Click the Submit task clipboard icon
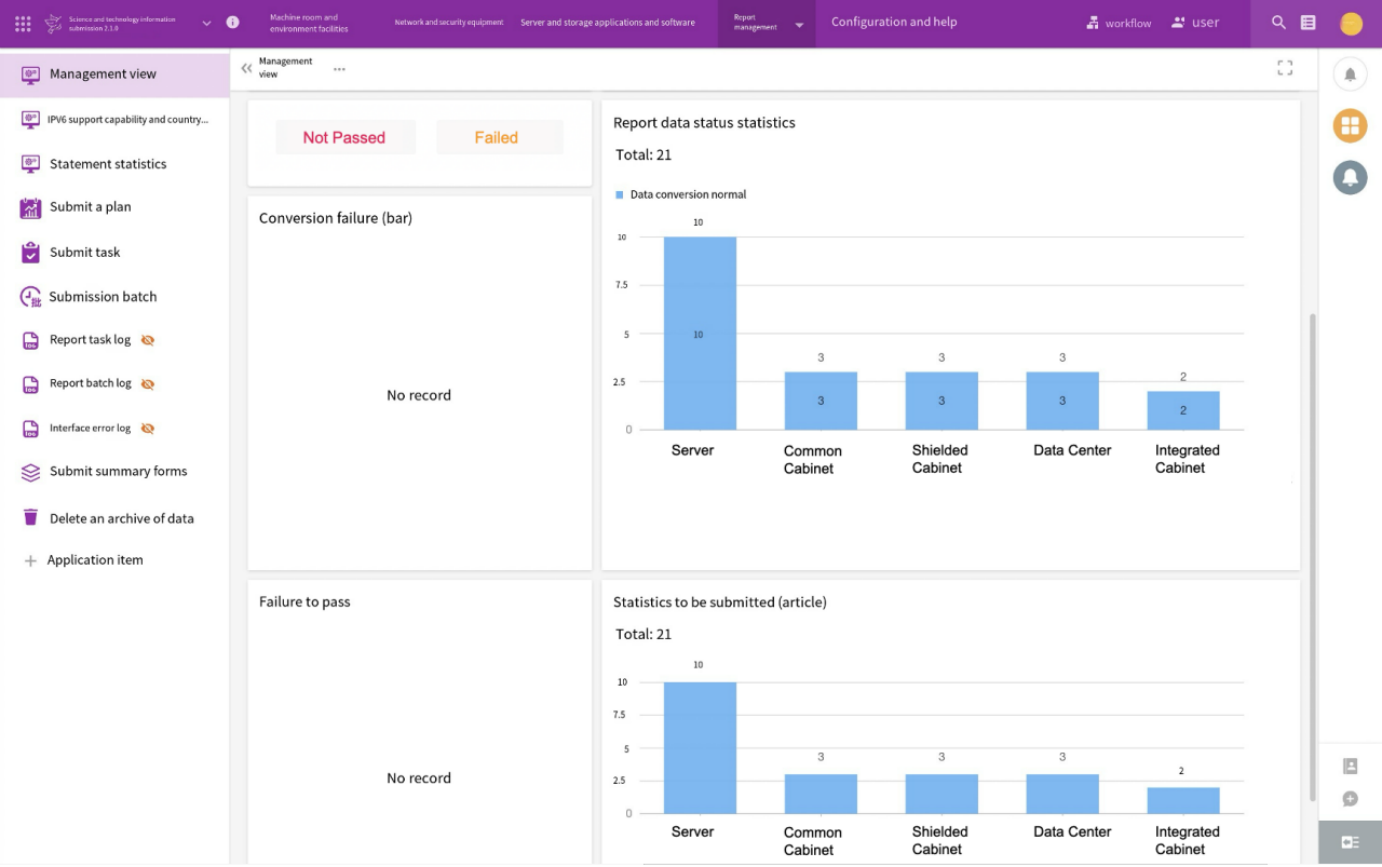This screenshot has width=1382, height=867. pos(30,252)
